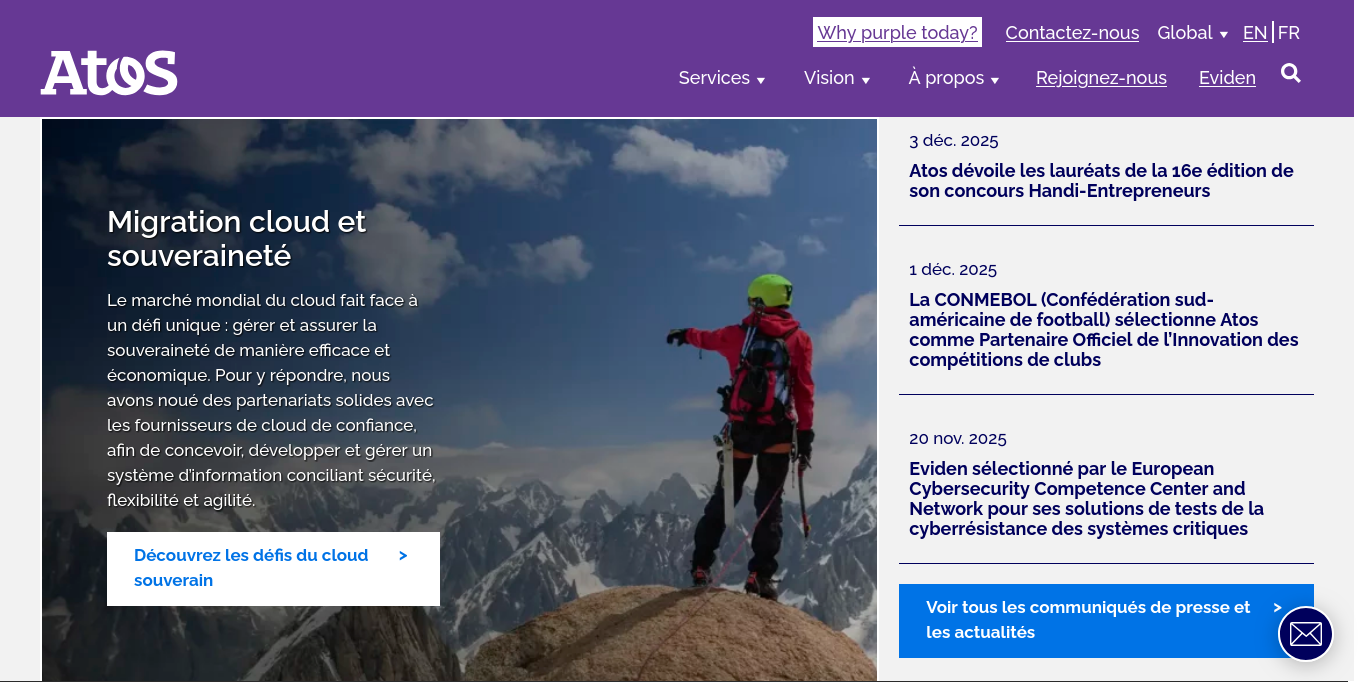Click arrow on press releases button

click(x=1277, y=608)
